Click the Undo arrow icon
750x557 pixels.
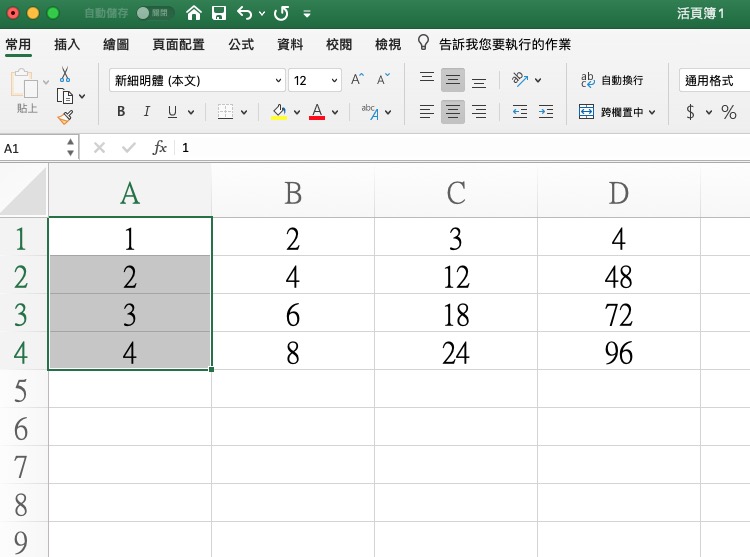(245, 14)
